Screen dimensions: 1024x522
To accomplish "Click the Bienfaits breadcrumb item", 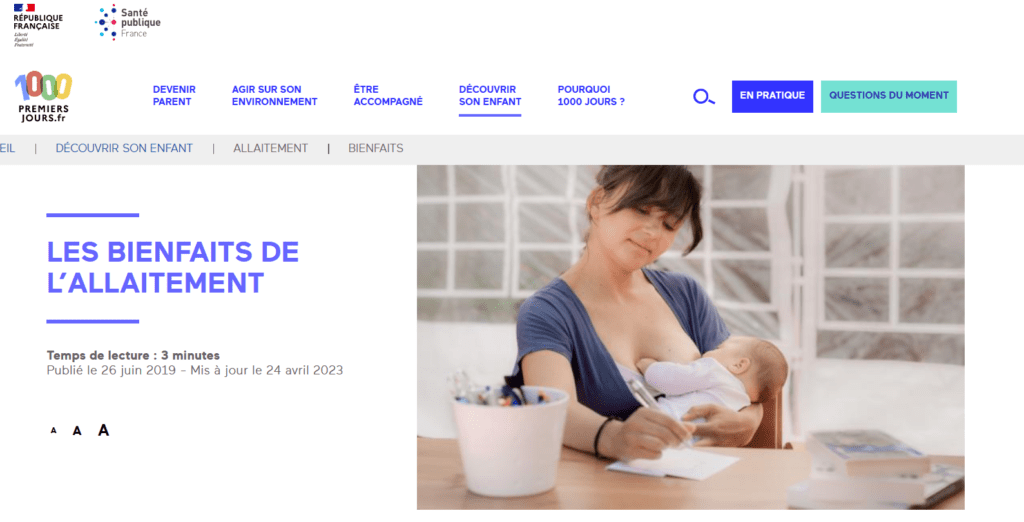I will (x=376, y=148).
